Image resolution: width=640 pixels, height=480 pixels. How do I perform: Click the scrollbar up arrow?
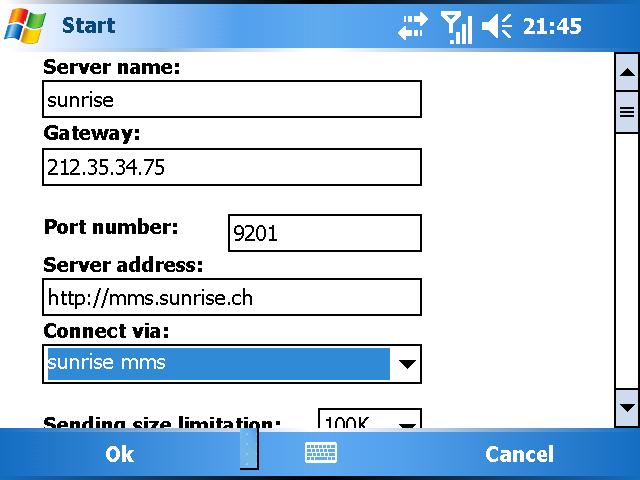(x=627, y=73)
